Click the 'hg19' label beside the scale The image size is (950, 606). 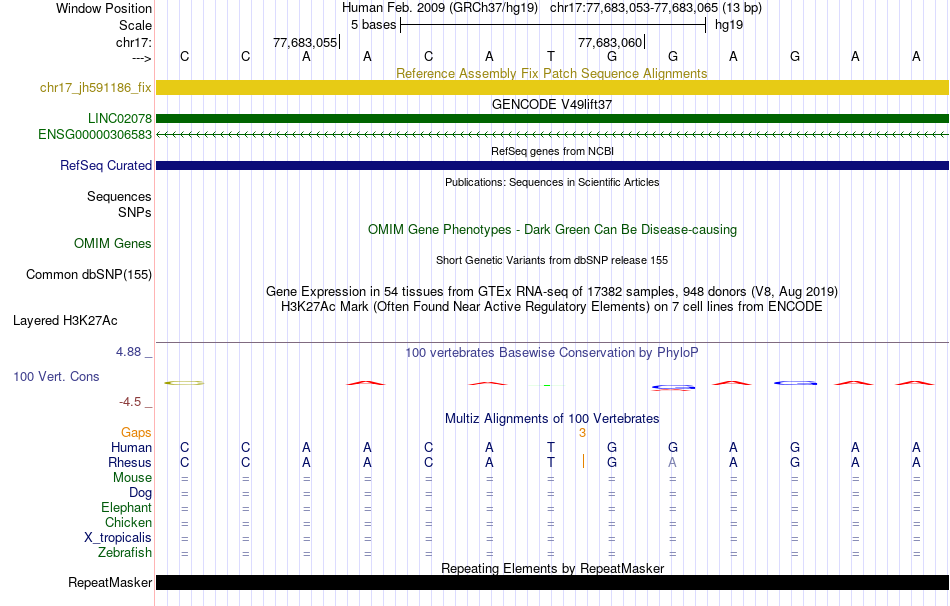pos(729,25)
